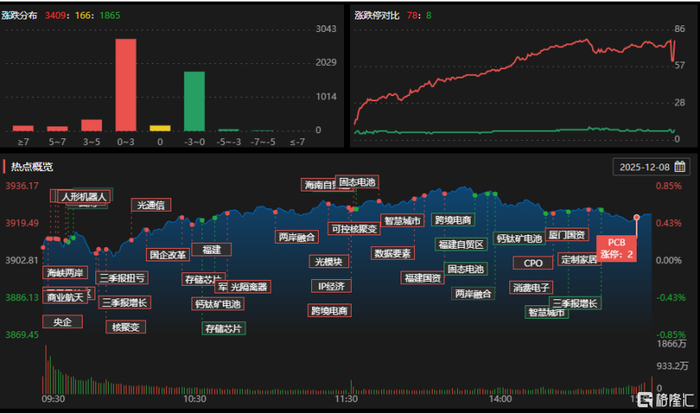
Task: Open the 三季报扭亏 hotspot tag
Action: [122, 278]
